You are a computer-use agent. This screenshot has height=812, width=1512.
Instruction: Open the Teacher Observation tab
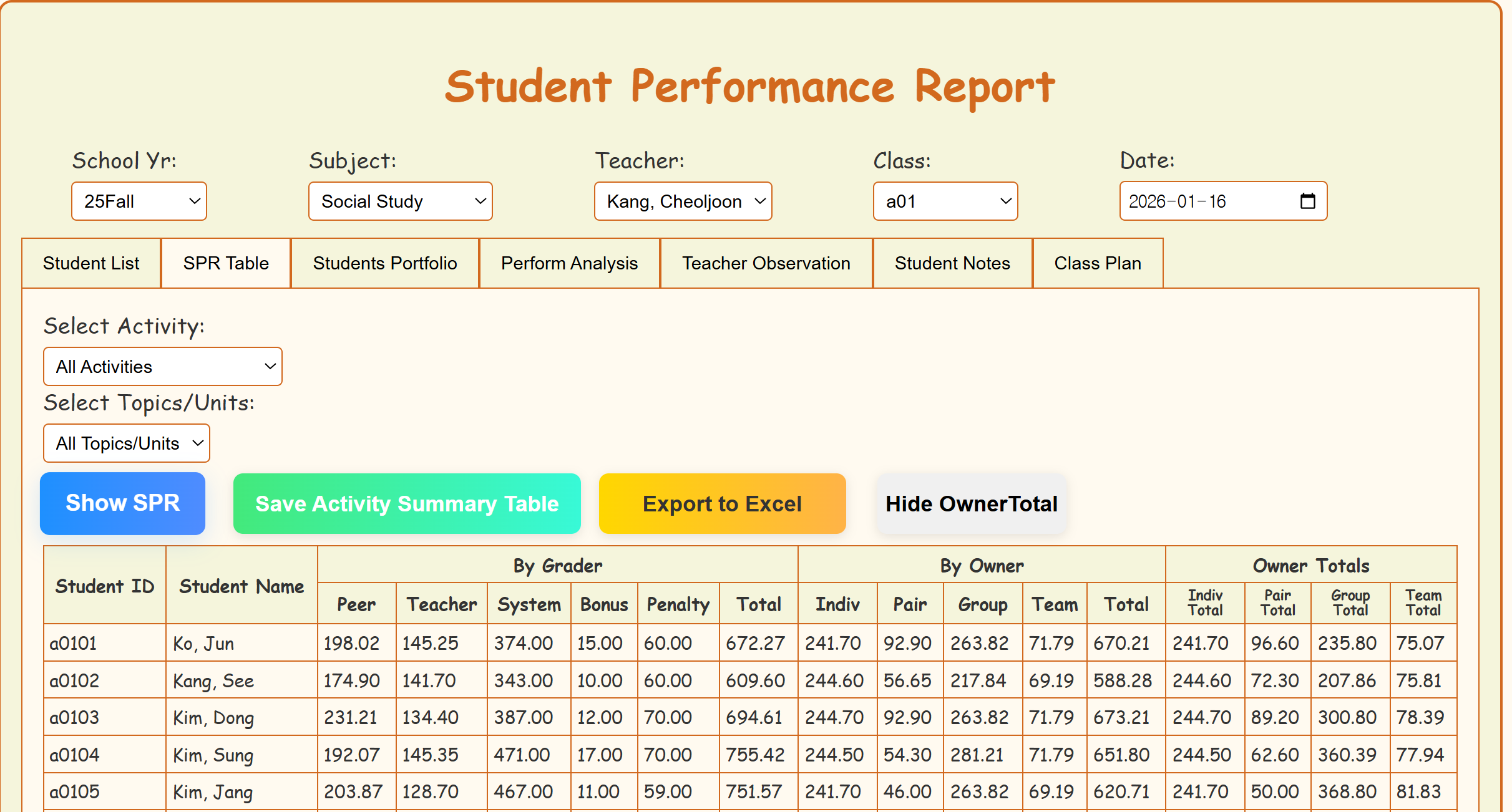tap(766, 263)
